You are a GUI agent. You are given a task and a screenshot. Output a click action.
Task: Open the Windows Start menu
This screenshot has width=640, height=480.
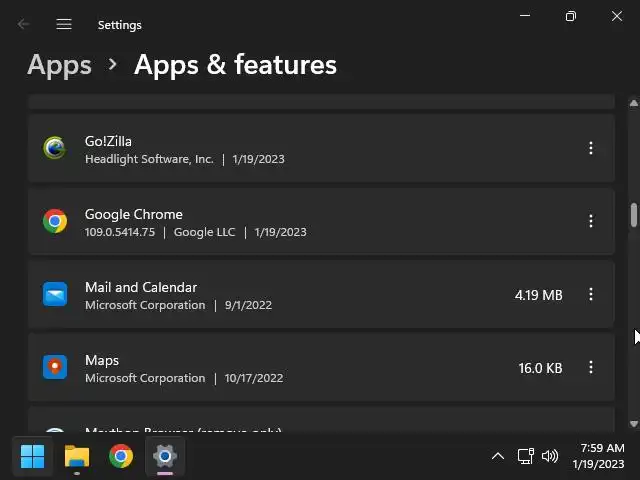pos(33,457)
